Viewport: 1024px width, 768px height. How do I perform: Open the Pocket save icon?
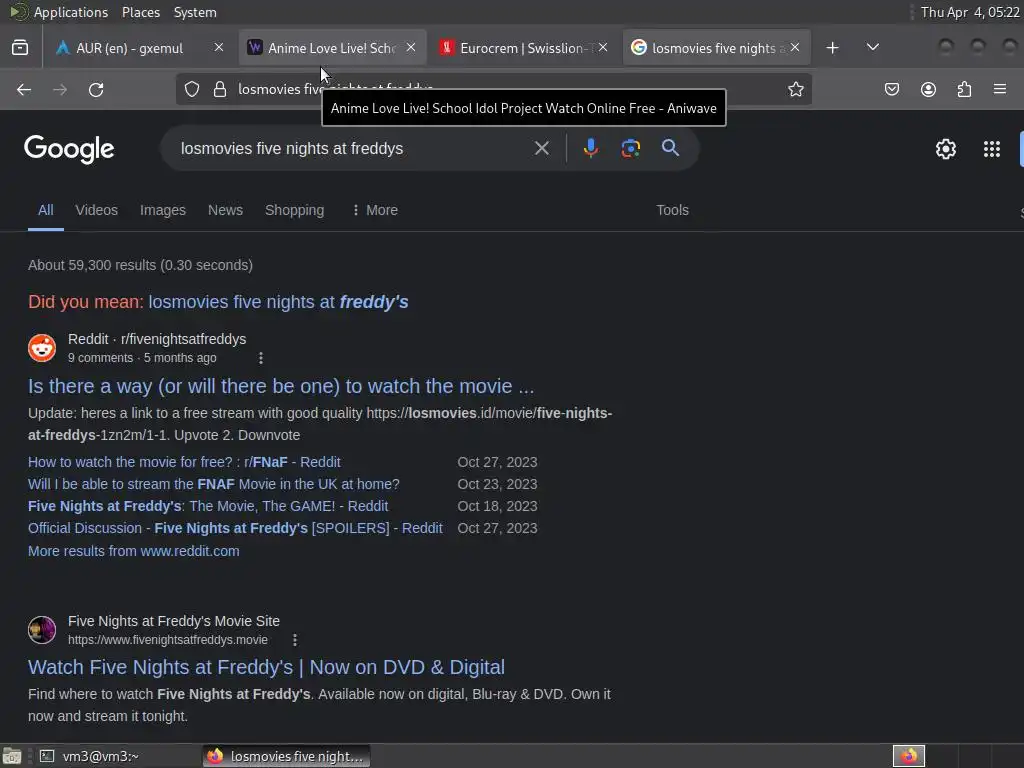891,89
